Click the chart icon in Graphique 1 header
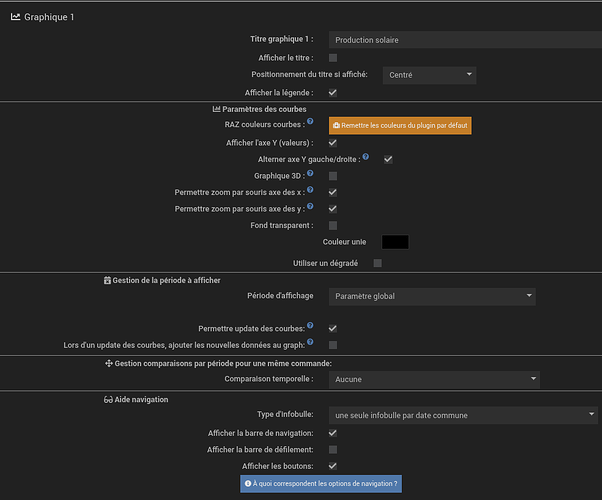The height and width of the screenshot is (500, 602). [x=15, y=17]
